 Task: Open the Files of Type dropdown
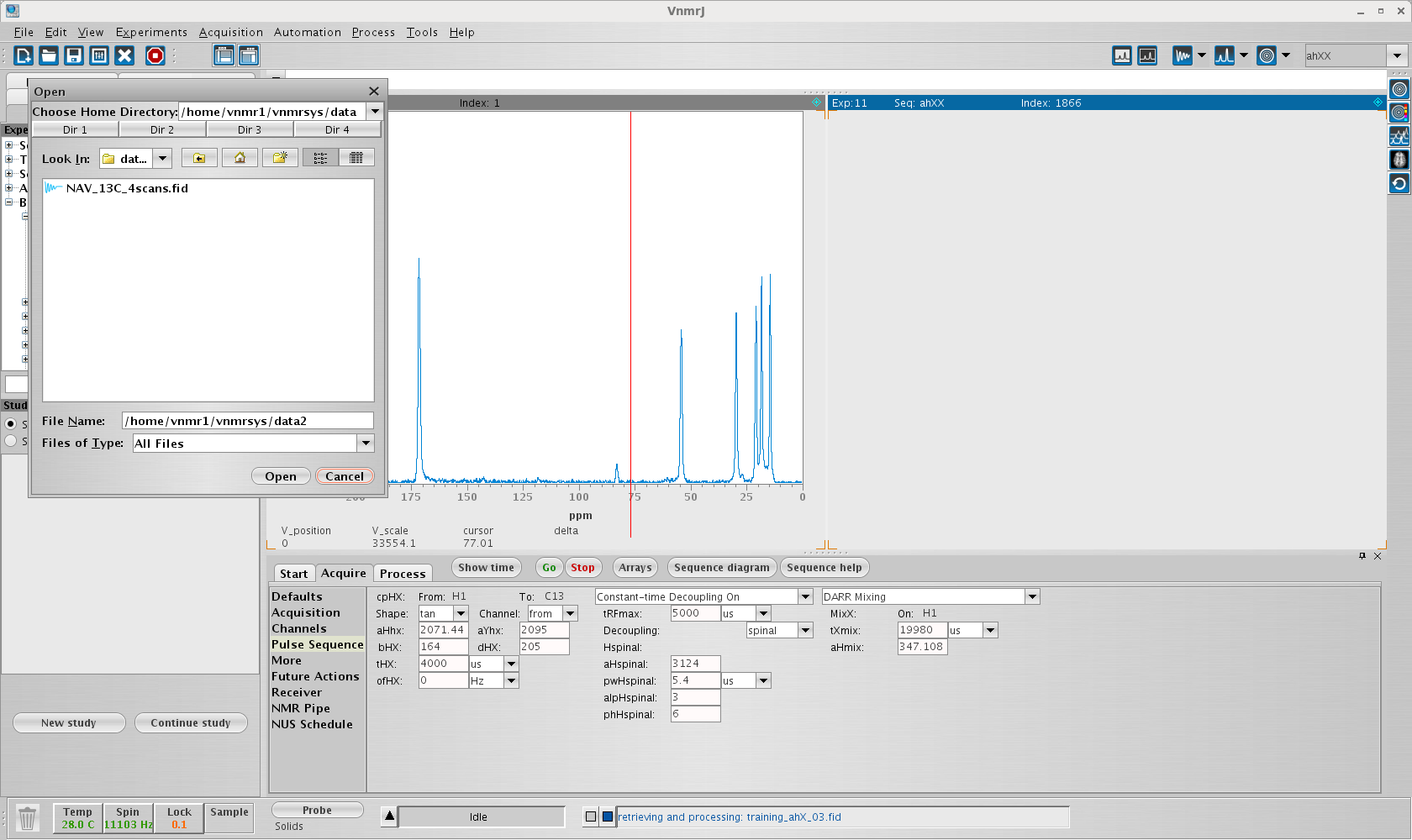[x=366, y=444]
